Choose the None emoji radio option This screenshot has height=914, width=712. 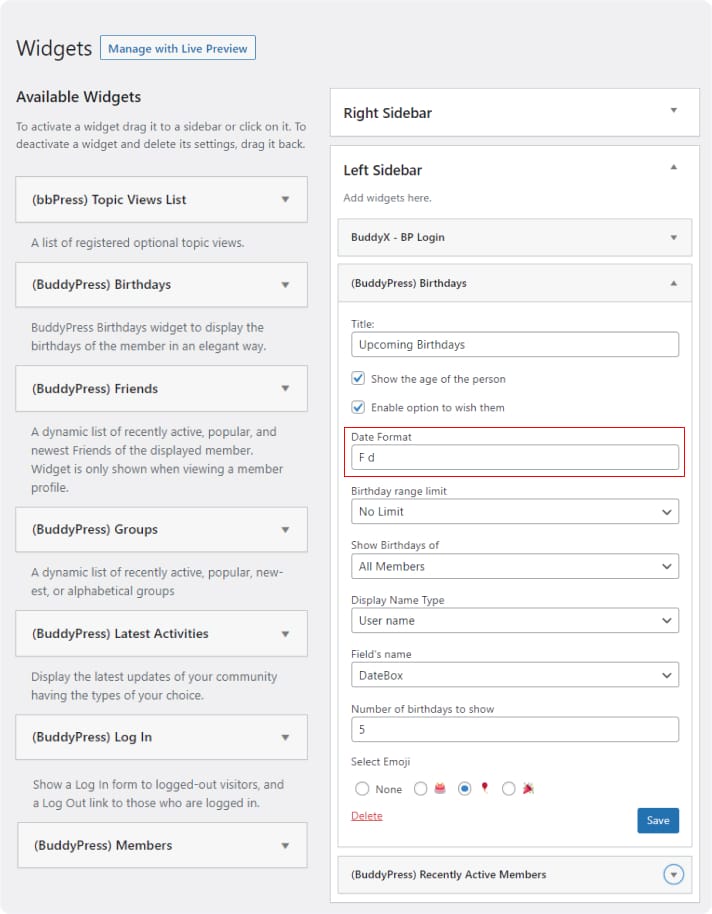pos(362,789)
